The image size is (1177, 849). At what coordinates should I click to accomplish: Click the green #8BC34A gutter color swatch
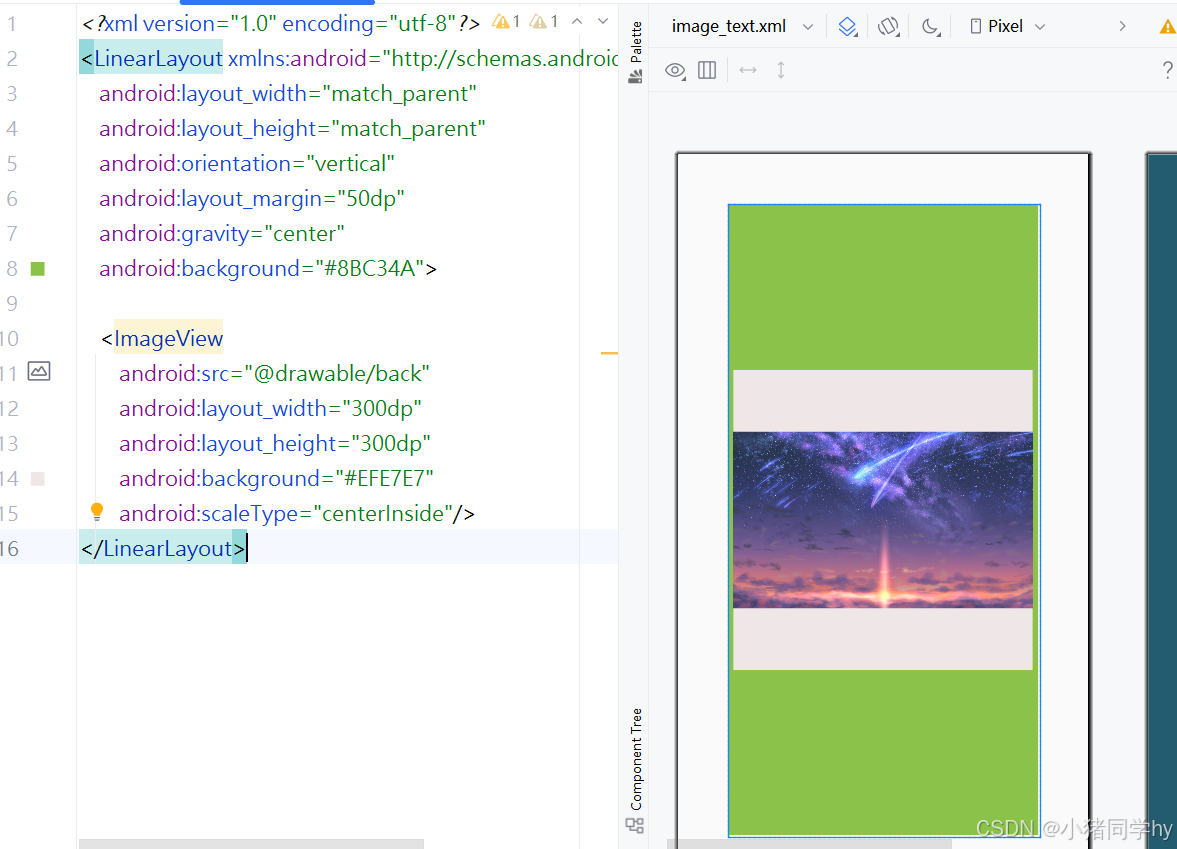(x=38, y=269)
